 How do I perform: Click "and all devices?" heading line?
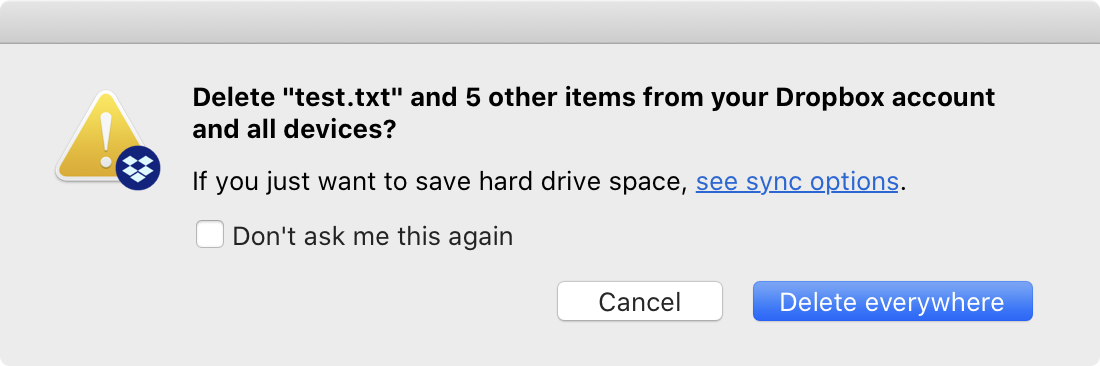tap(295, 130)
